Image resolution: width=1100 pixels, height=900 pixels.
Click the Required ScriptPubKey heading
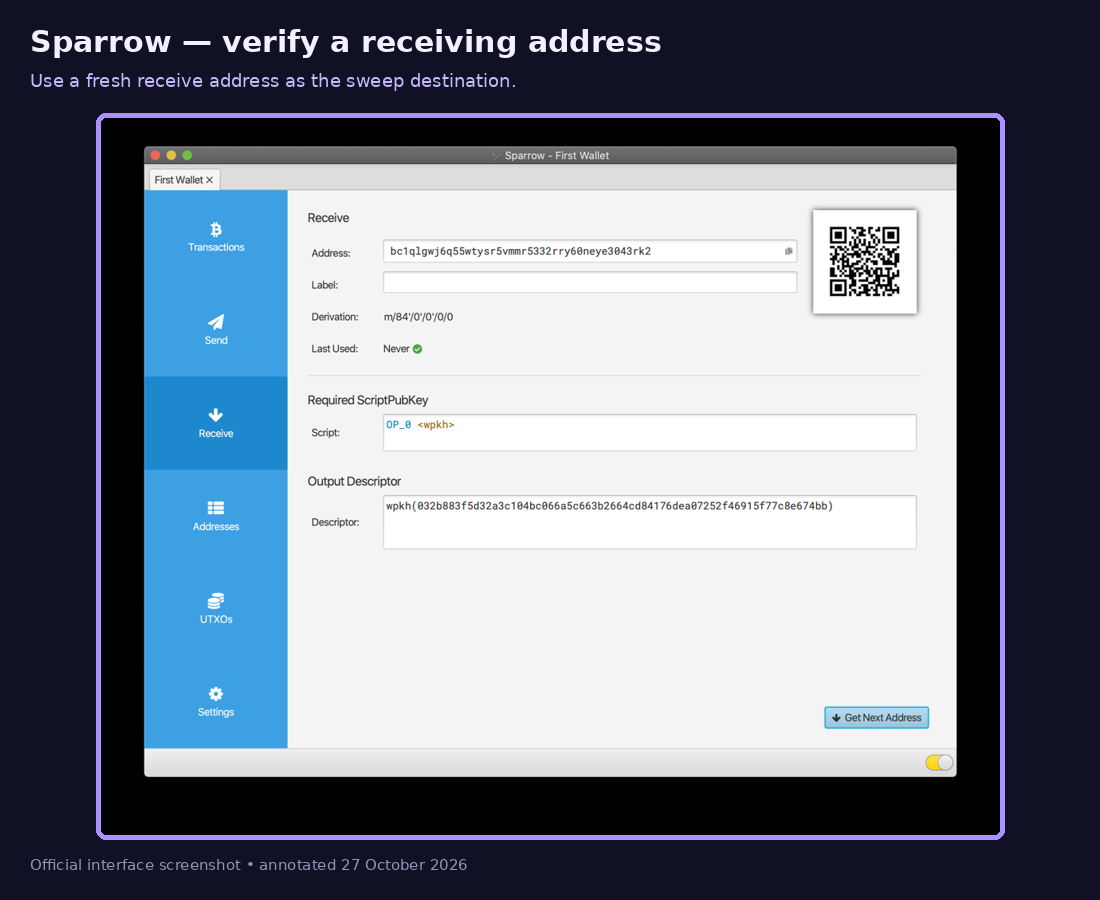click(368, 400)
